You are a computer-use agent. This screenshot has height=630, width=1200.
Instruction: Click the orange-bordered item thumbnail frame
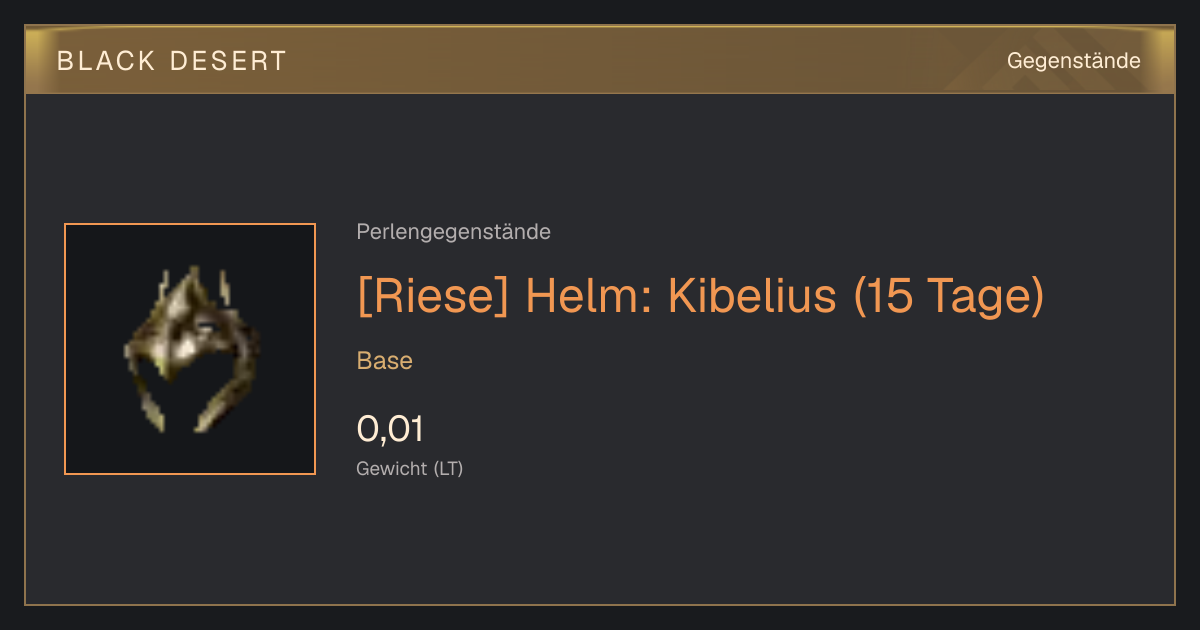(x=190, y=349)
